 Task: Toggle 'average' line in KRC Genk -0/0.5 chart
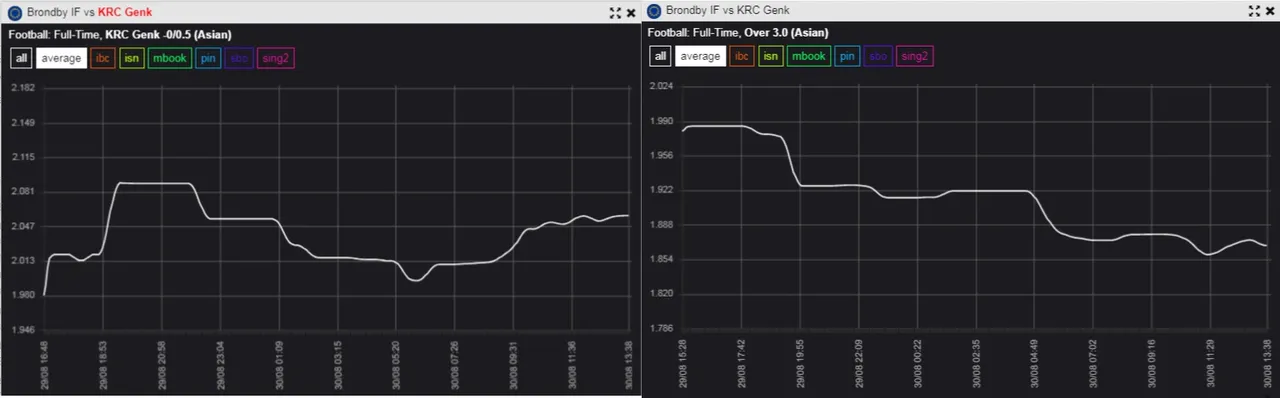point(61,58)
